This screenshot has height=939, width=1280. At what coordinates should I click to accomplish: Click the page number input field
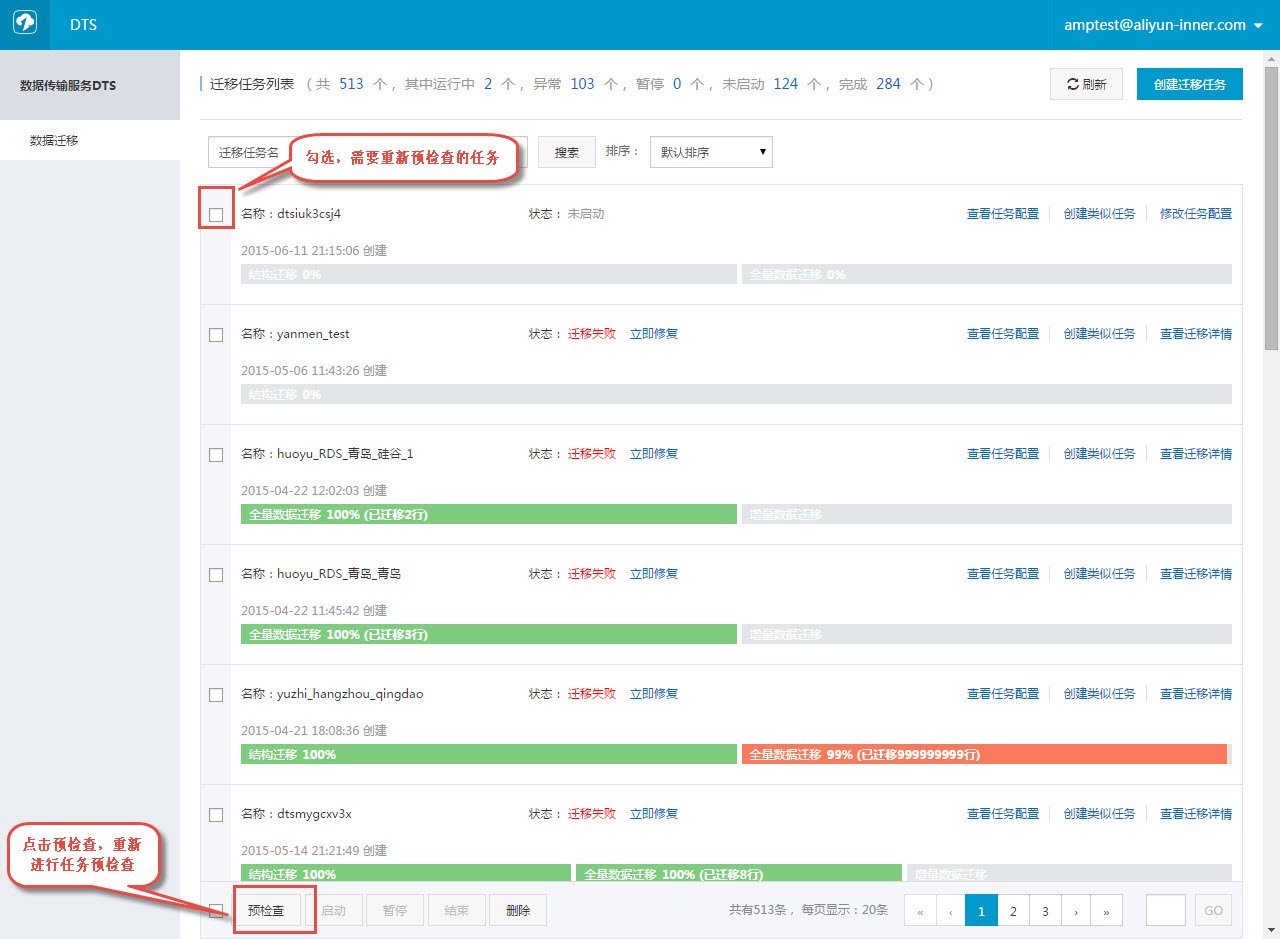pyautogui.click(x=1166, y=911)
